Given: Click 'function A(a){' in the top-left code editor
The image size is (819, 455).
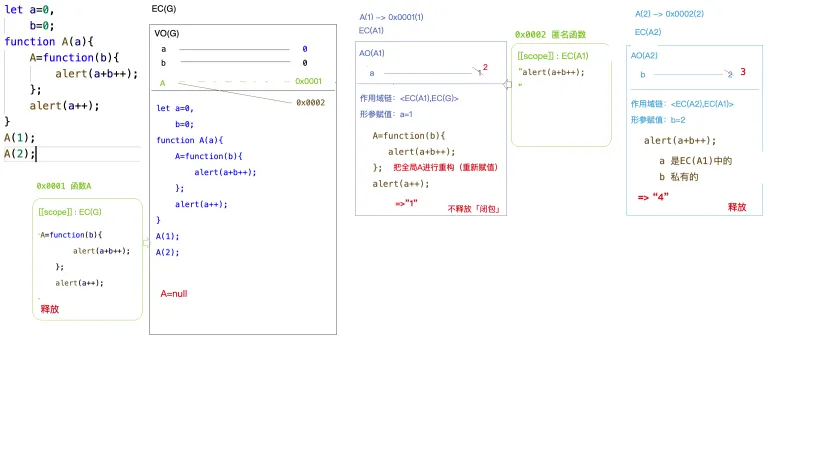Looking at the screenshot, I should pos(49,42).
